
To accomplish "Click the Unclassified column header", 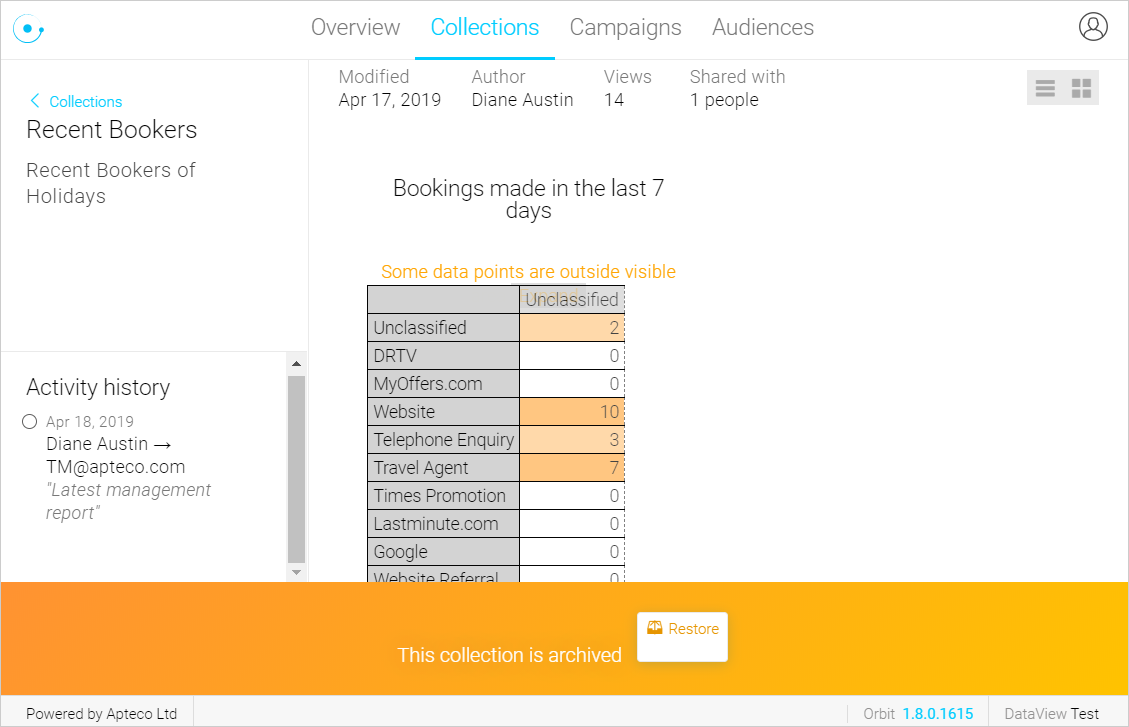I will 572,299.
